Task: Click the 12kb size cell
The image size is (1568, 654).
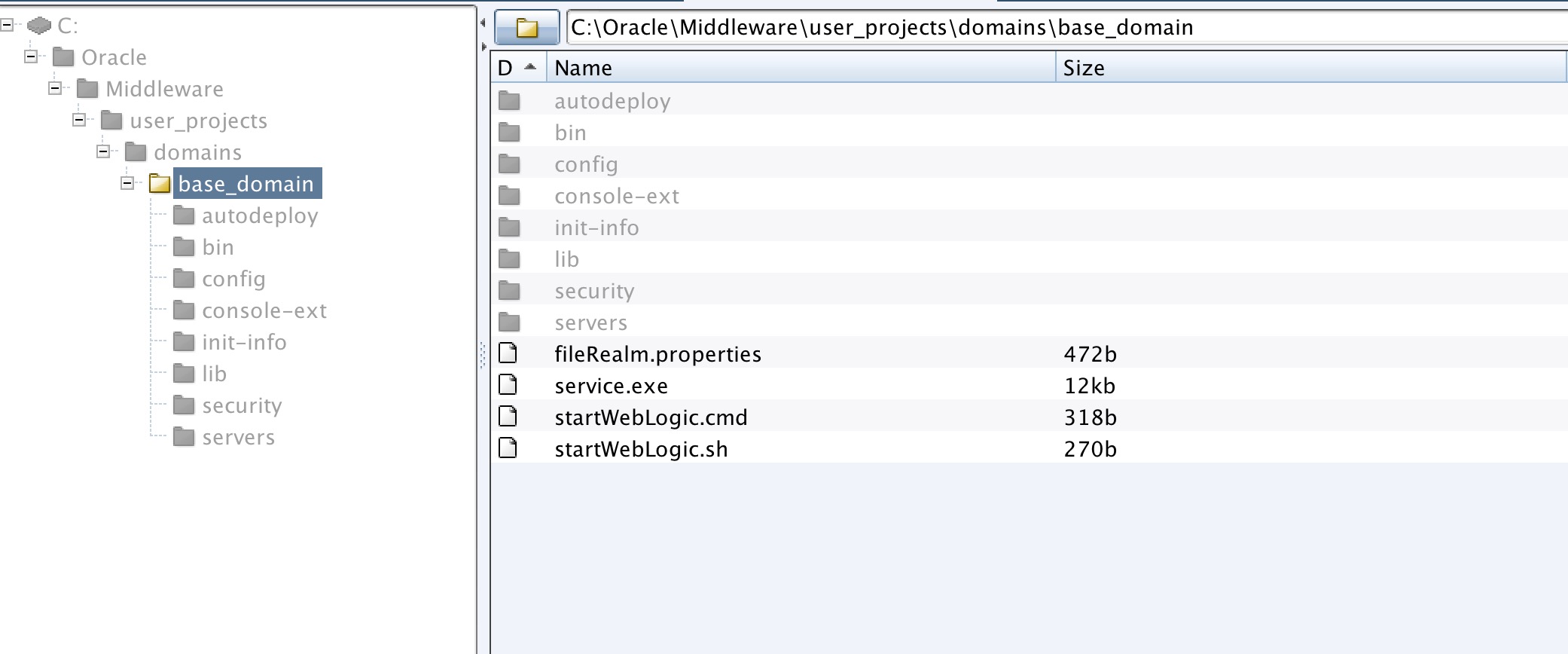Action: [x=1089, y=386]
